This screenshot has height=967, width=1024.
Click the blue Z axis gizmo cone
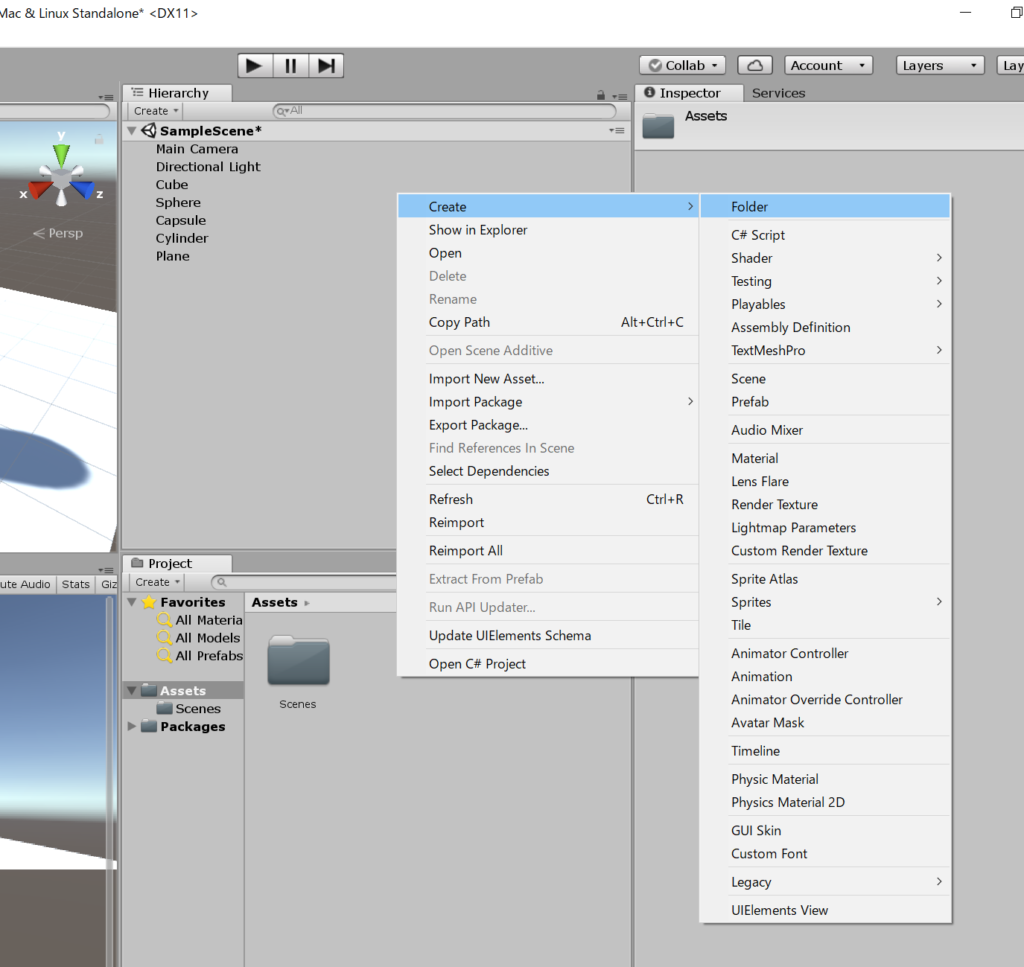coord(84,190)
